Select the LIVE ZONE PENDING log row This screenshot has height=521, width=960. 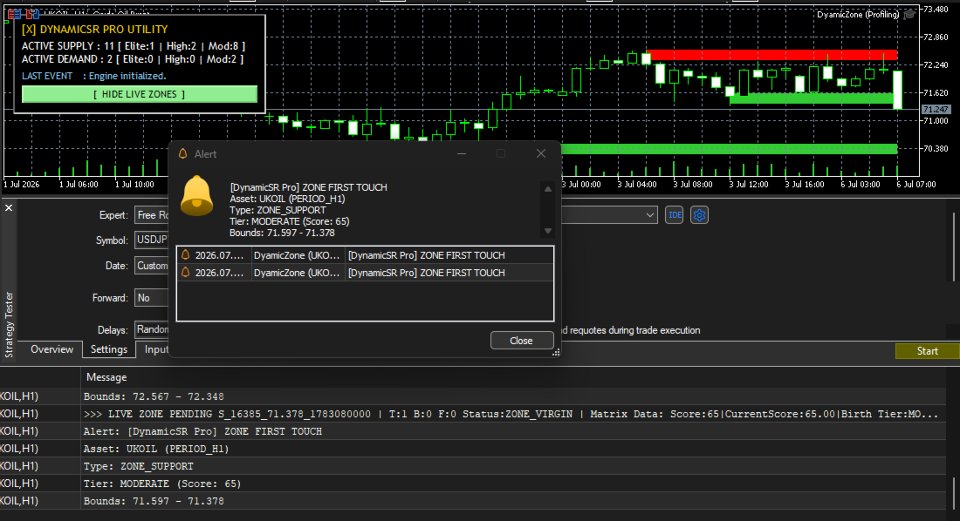pyautogui.click(x=473, y=414)
